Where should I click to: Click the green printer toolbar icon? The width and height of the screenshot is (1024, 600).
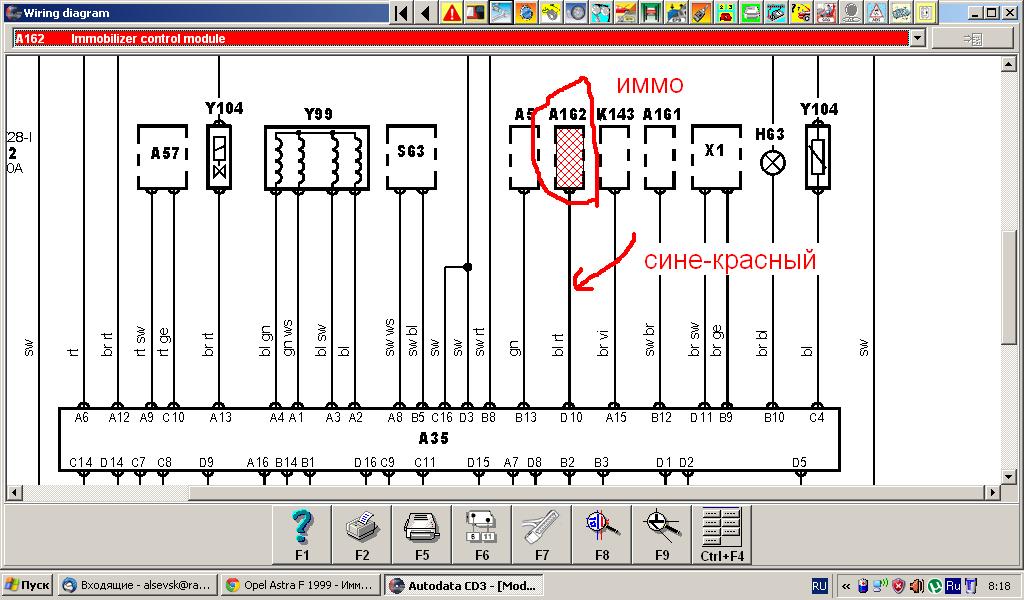750,12
